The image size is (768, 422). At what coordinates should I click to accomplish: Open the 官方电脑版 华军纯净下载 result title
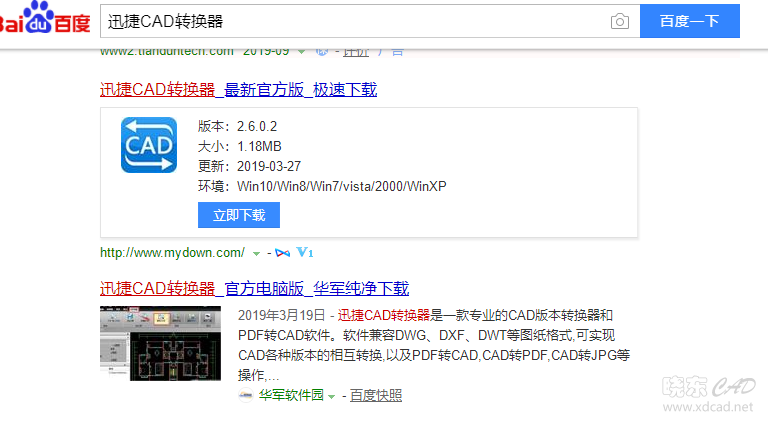pos(254,288)
